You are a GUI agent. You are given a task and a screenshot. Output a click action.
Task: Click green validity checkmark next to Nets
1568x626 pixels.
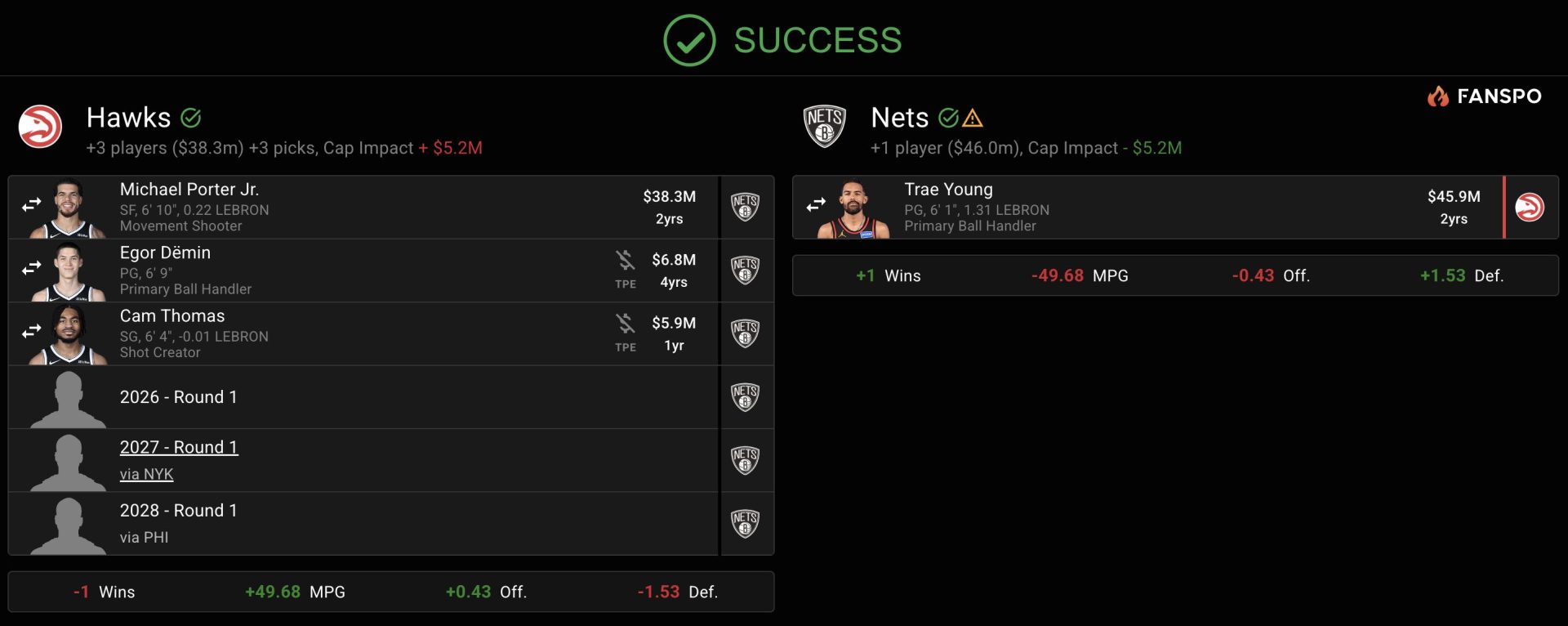click(948, 118)
